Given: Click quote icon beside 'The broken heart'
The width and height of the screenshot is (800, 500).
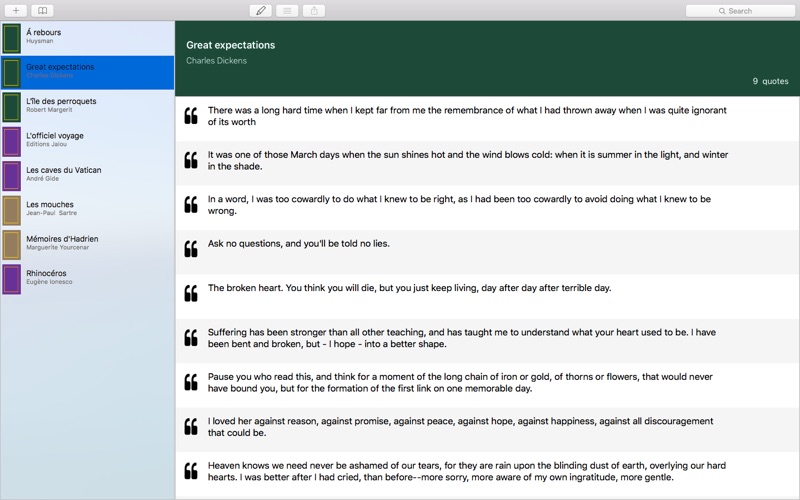Looking at the screenshot, I should click(191, 293).
